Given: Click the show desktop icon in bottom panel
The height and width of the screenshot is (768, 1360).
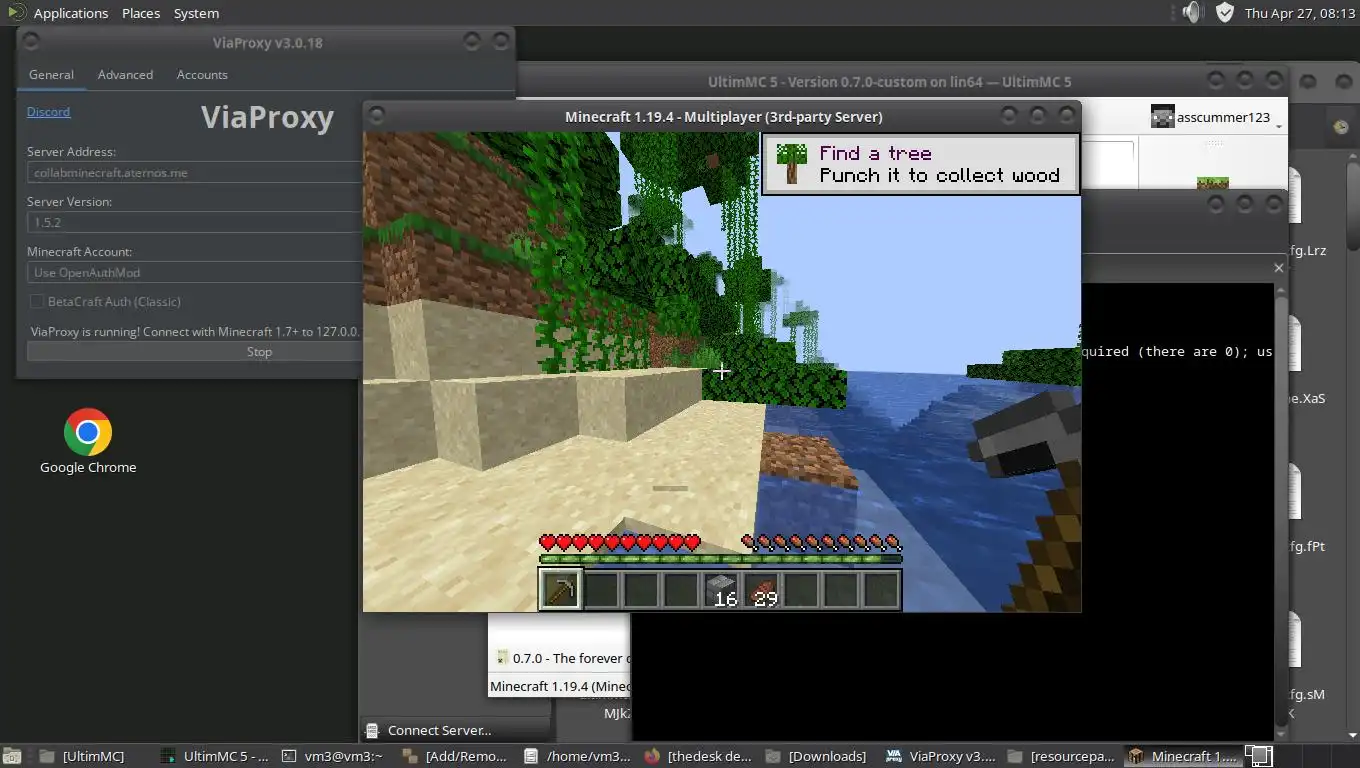Looking at the screenshot, I should pyautogui.click(x=12, y=756).
